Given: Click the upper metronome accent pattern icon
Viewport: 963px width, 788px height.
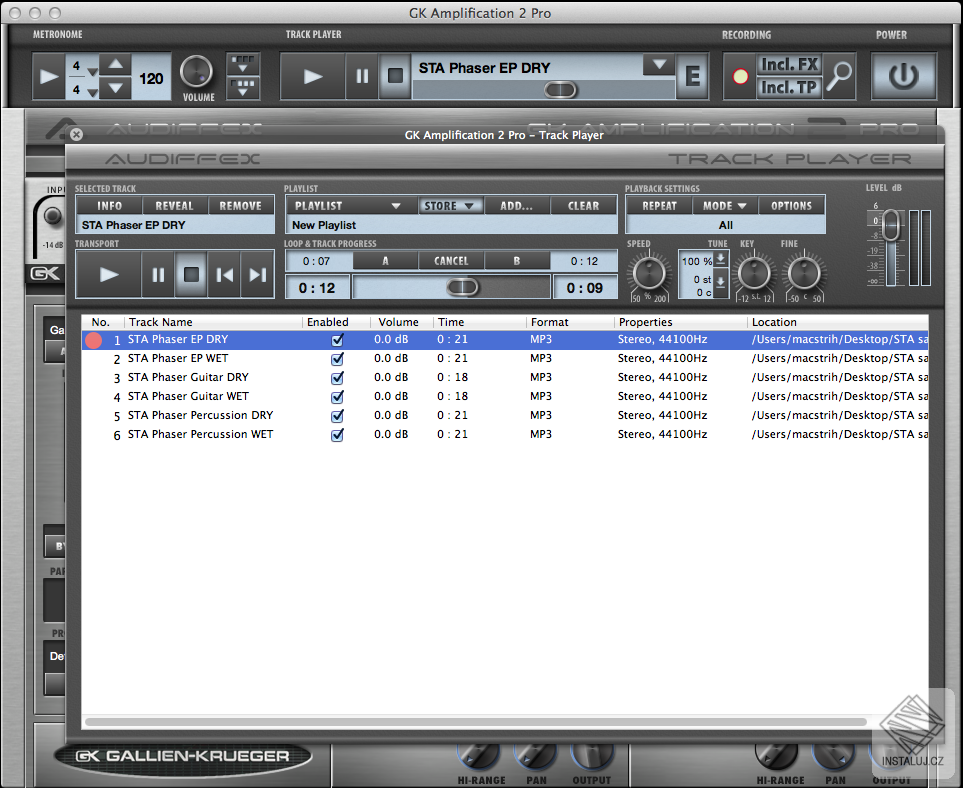Looking at the screenshot, I should click(x=243, y=64).
